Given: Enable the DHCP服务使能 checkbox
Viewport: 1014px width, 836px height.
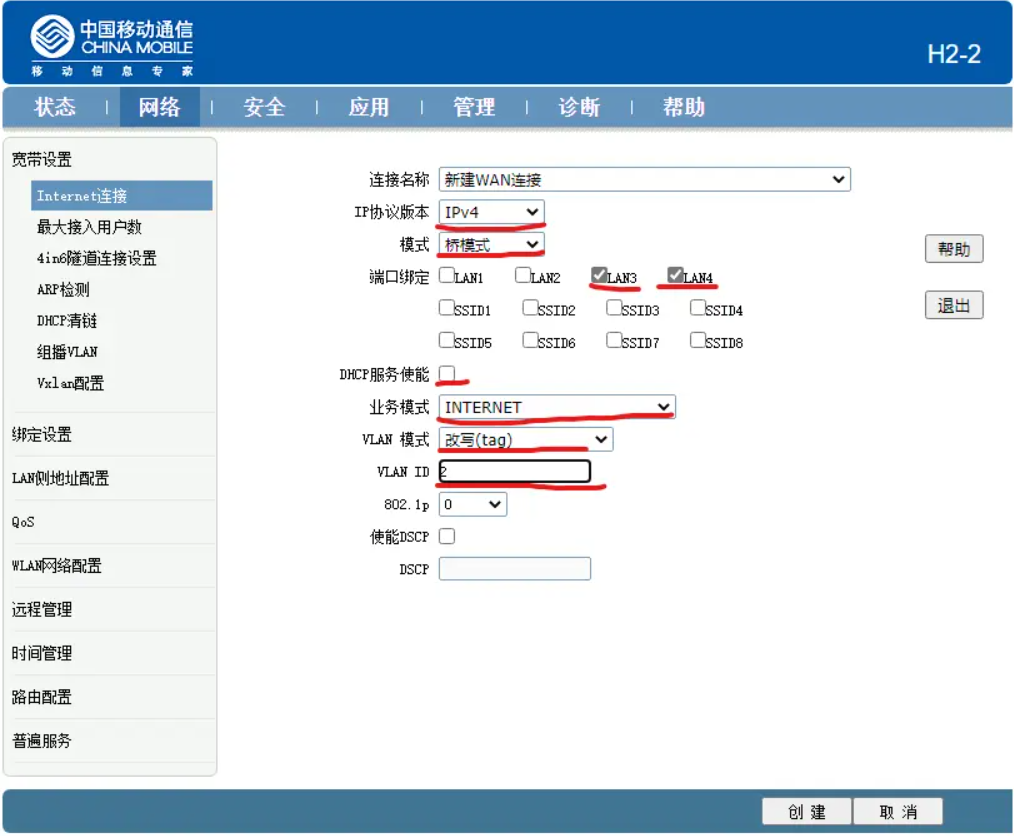Looking at the screenshot, I should coord(447,374).
